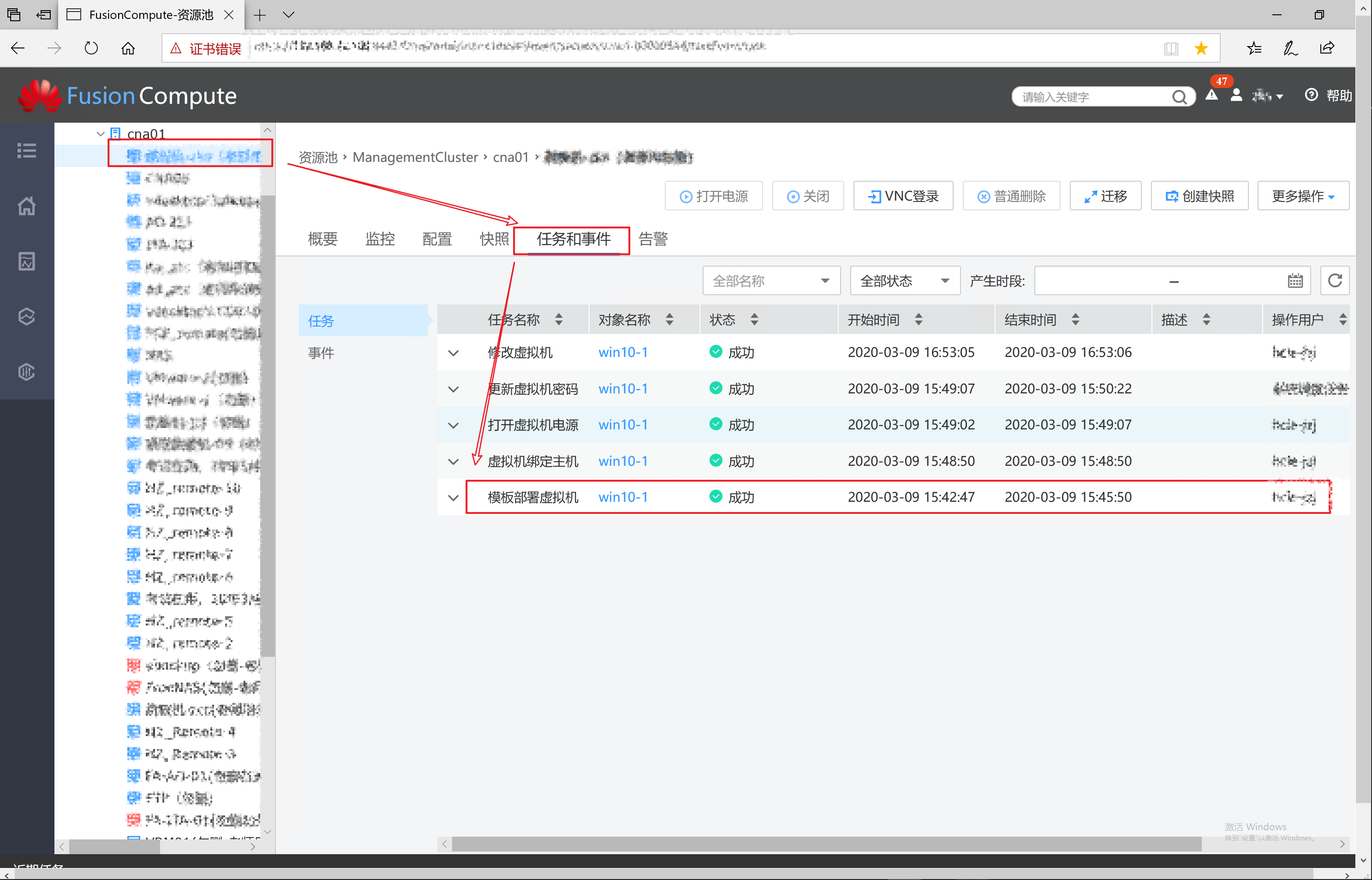Switch to the 快照 tab
Screen dimensions: 1372x880
[494, 239]
